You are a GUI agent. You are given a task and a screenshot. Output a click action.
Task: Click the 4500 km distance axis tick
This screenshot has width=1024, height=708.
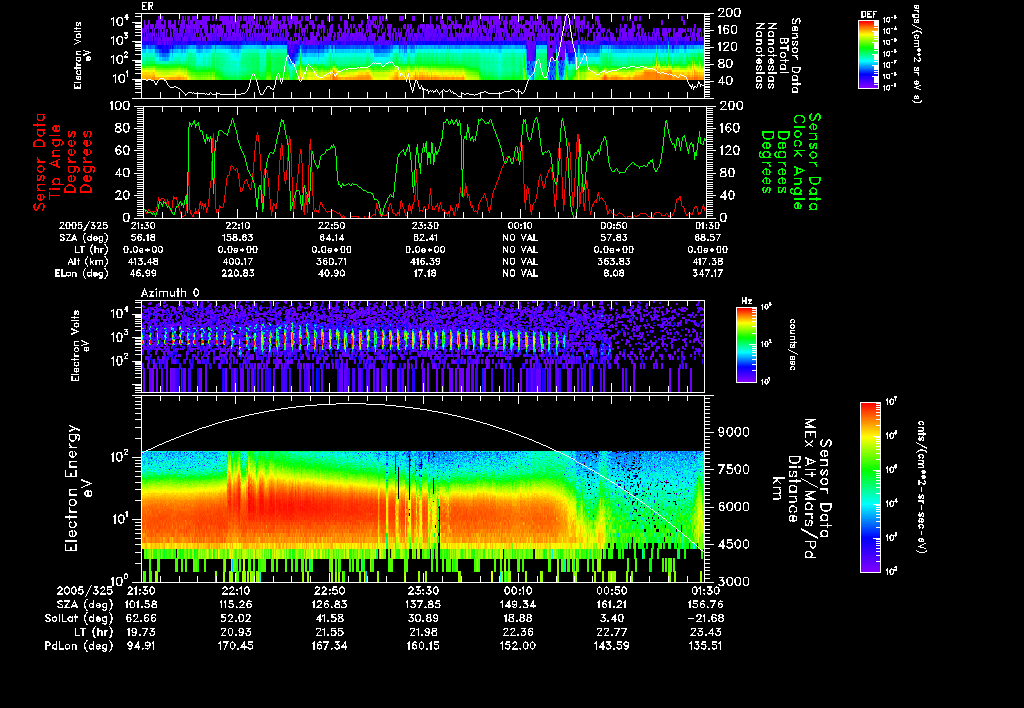click(734, 544)
